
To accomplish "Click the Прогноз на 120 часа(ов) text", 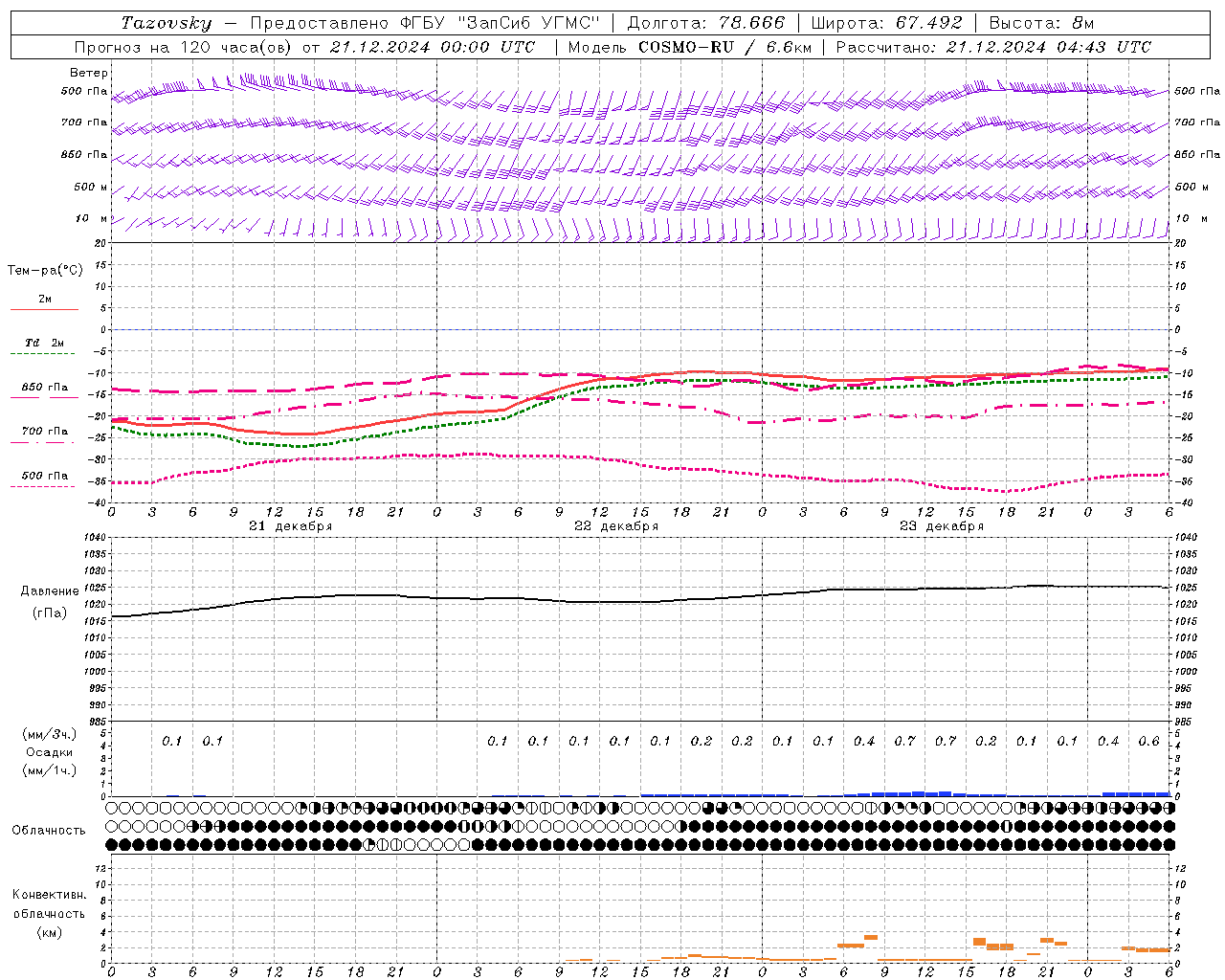I will click(x=184, y=47).
